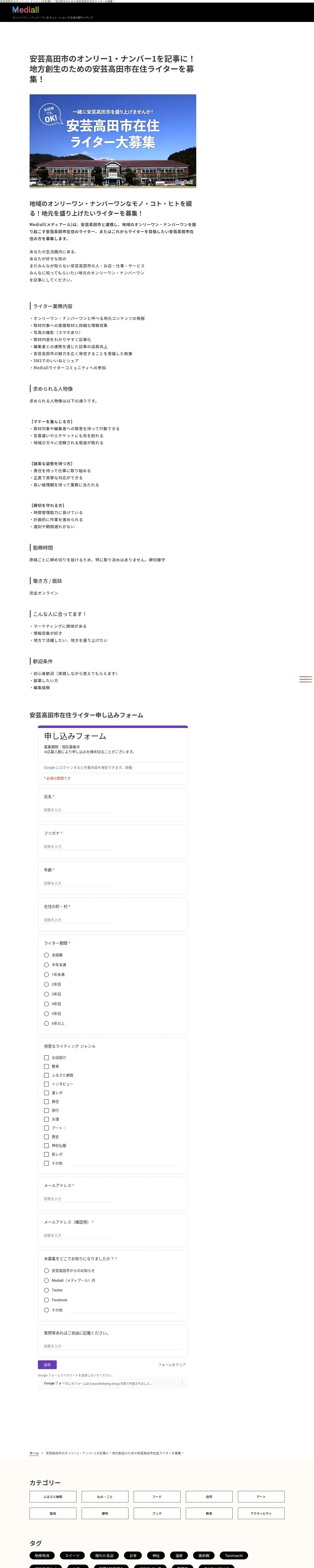
Task: Submit the form with 送信 button
Action: (x=47, y=1365)
